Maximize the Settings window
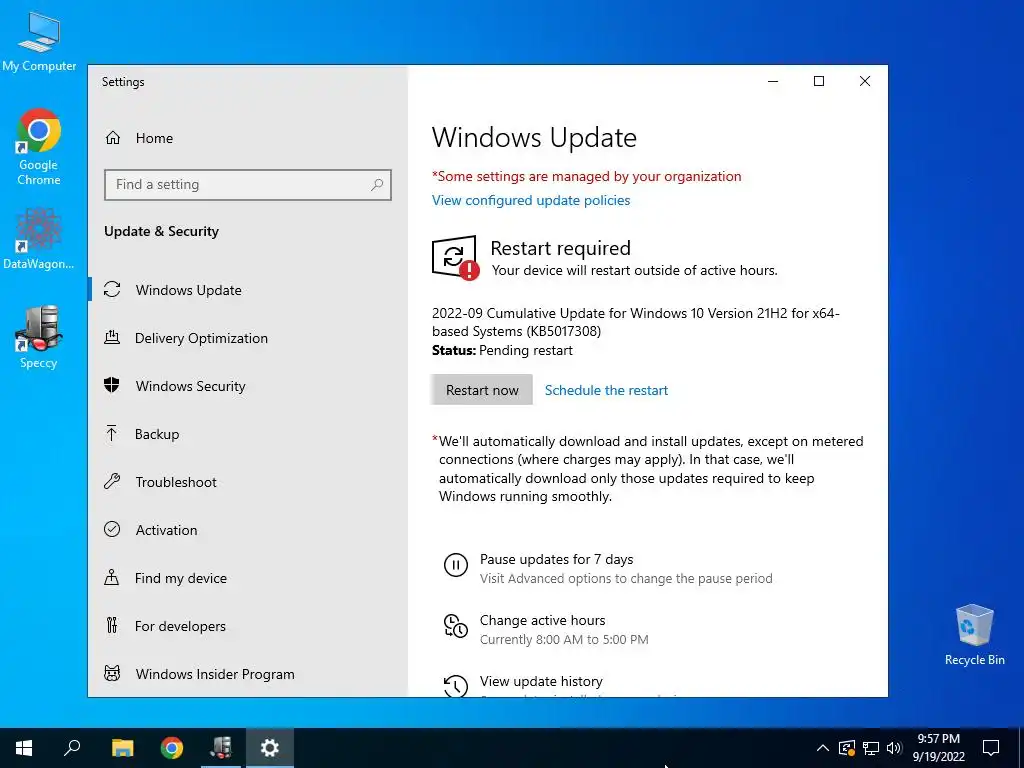 [819, 81]
